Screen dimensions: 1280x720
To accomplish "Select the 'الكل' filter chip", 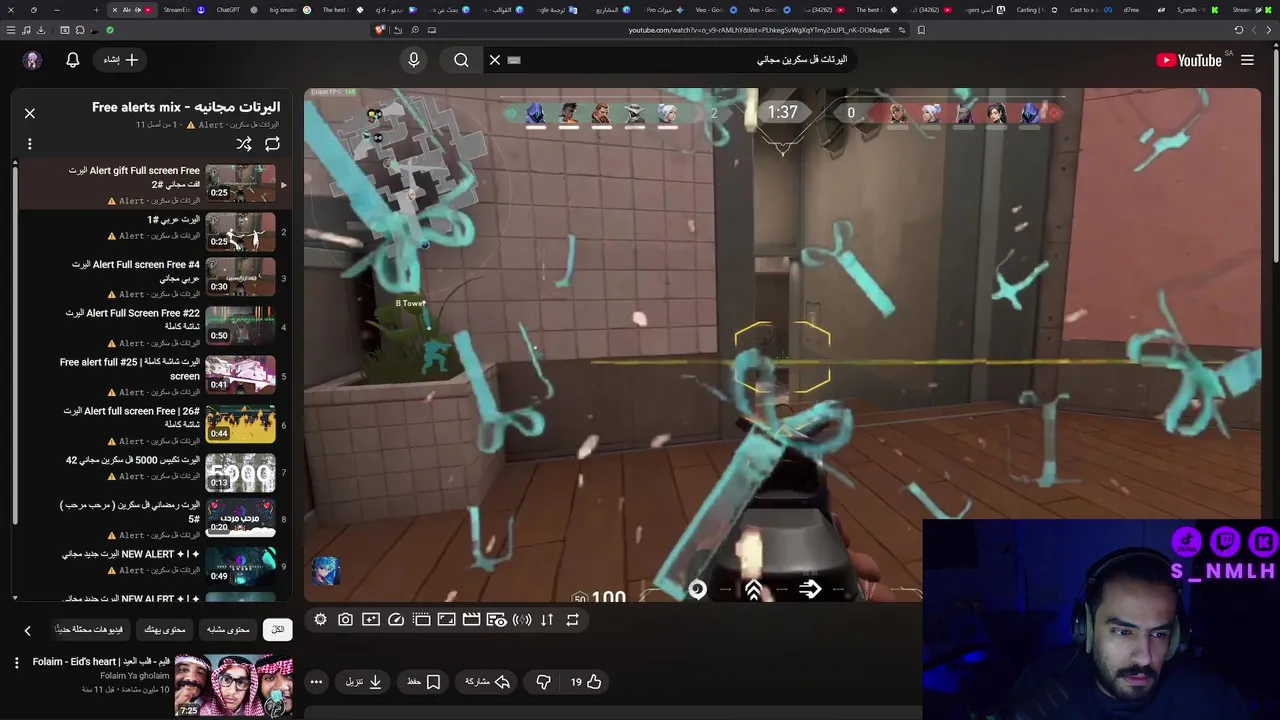I will point(277,630).
